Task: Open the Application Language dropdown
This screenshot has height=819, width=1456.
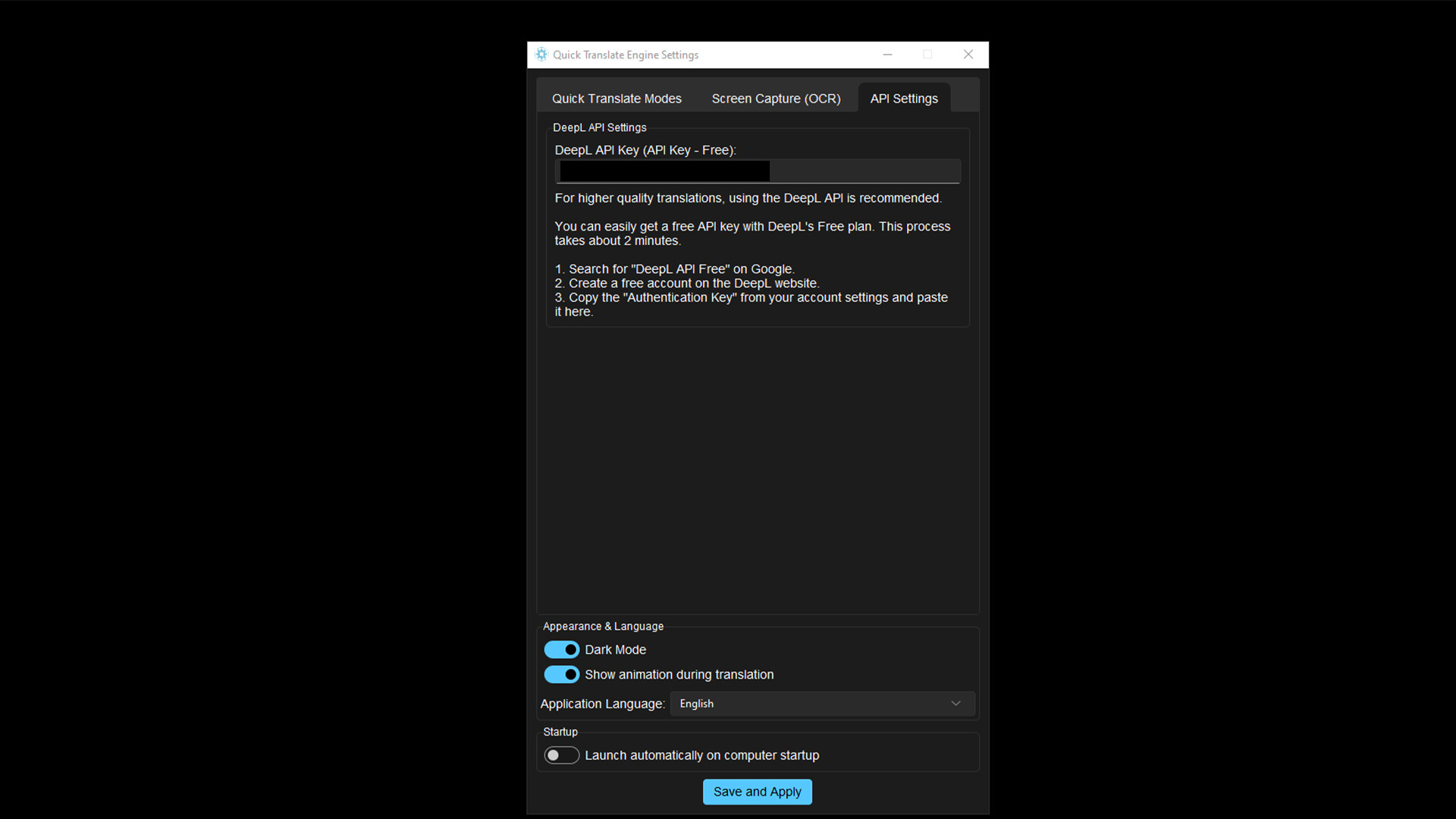Action: coord(822,704)
